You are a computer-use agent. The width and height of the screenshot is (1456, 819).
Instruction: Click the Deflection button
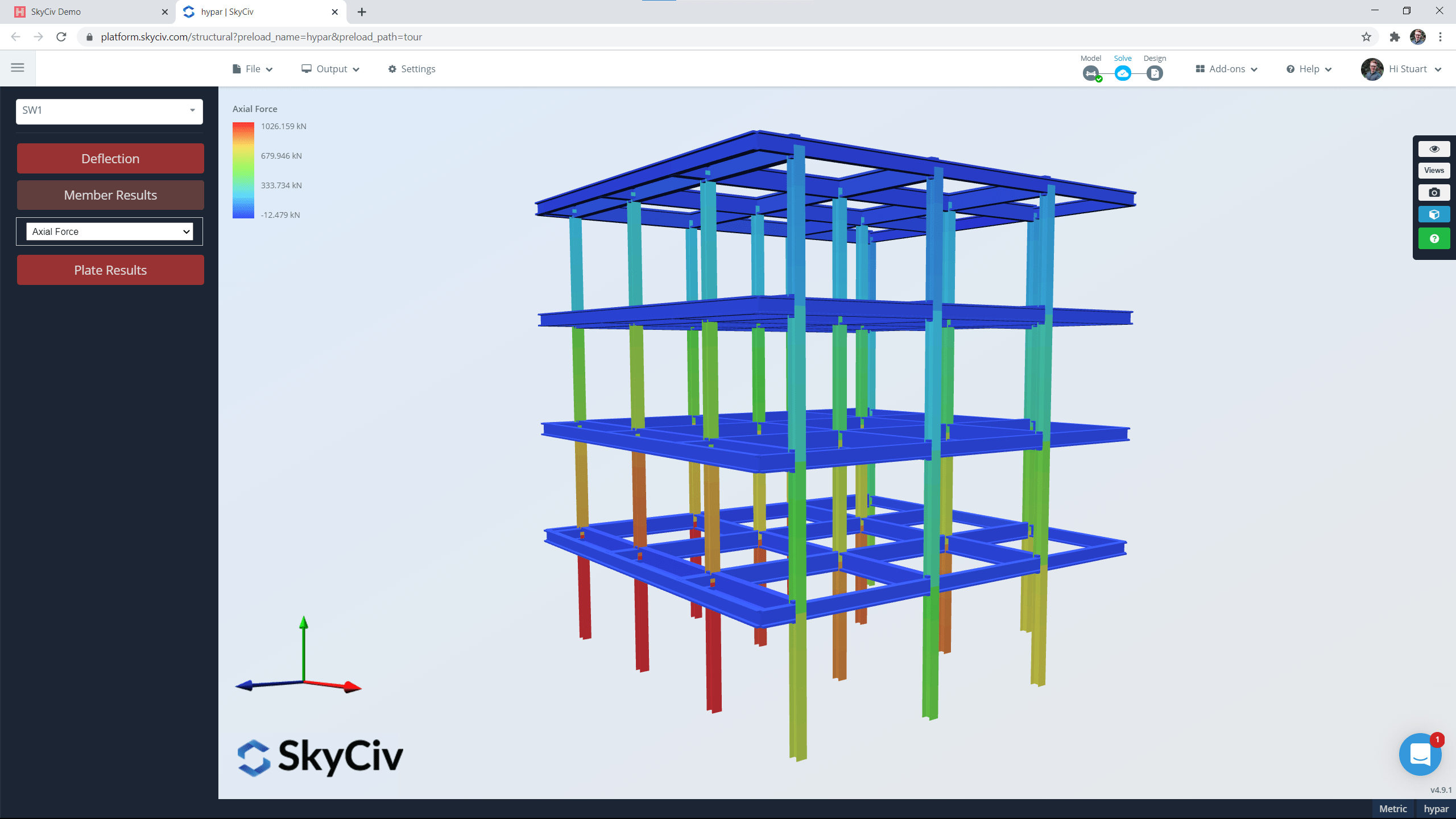[110, 158]
